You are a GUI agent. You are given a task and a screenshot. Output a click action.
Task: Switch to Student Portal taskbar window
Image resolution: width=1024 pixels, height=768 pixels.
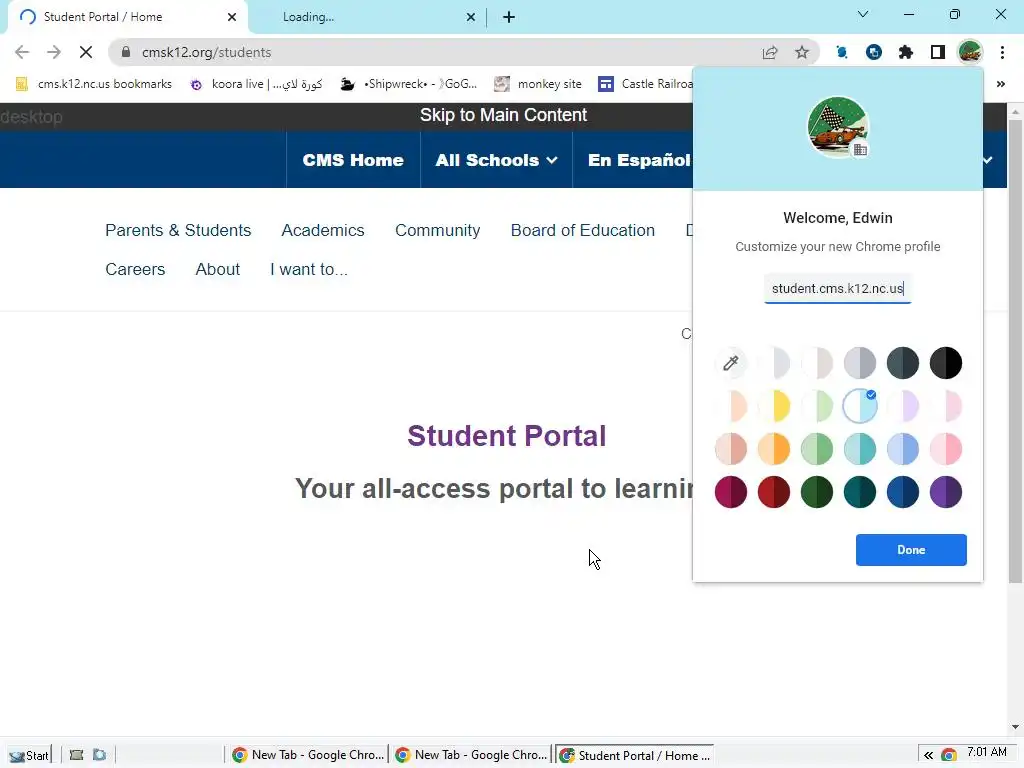pos(635,755)
